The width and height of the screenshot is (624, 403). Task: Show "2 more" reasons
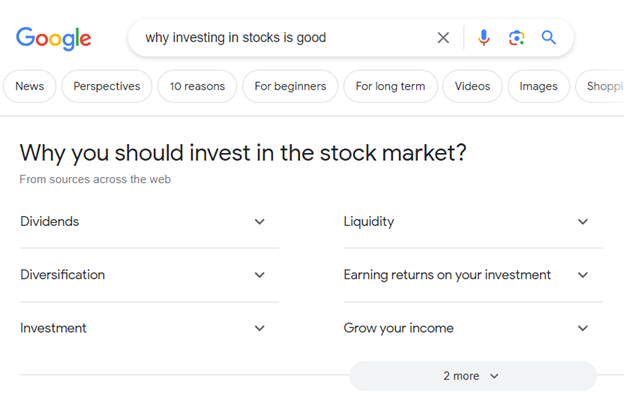472,376
